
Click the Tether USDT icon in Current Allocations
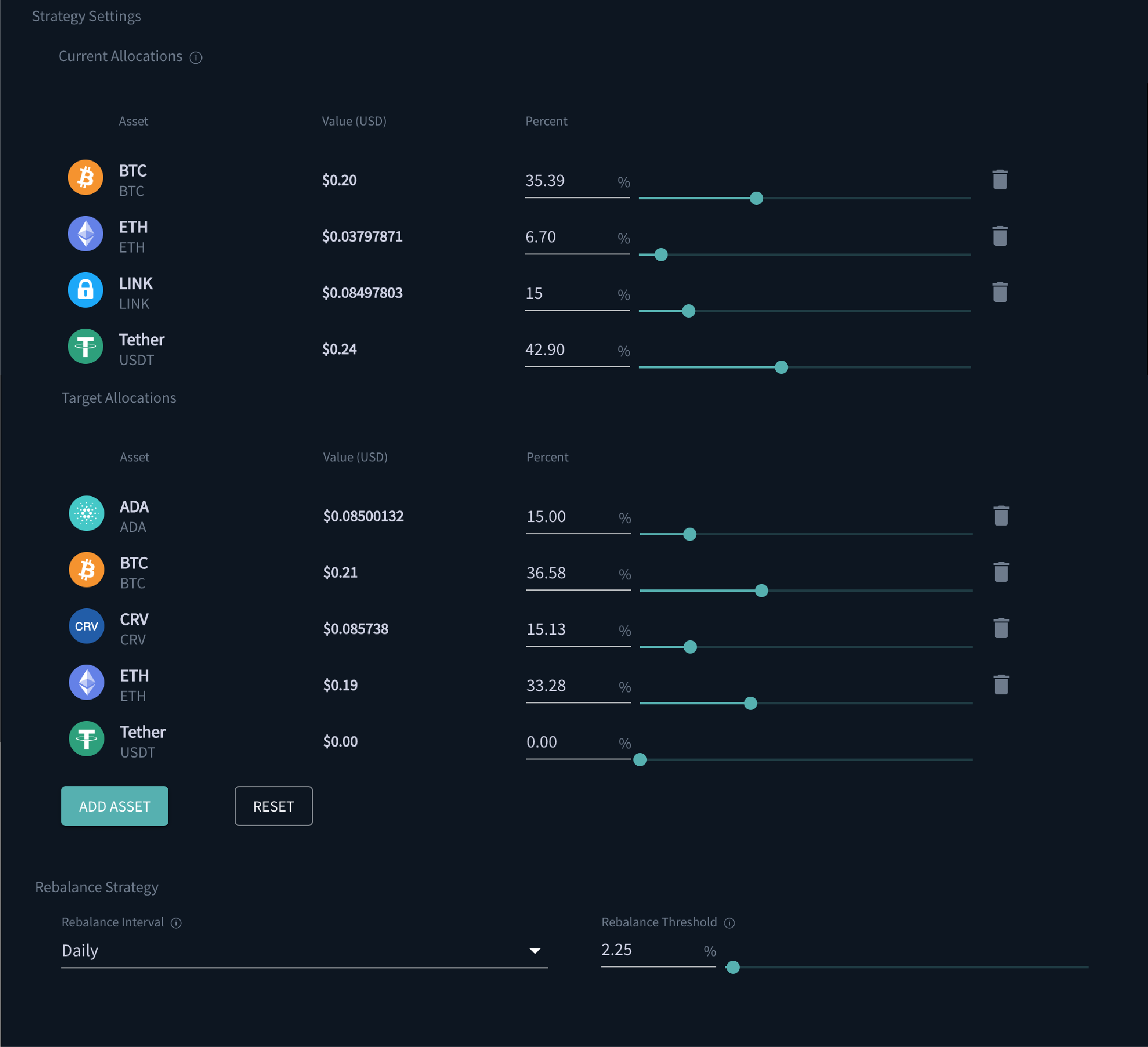[85, 346]
